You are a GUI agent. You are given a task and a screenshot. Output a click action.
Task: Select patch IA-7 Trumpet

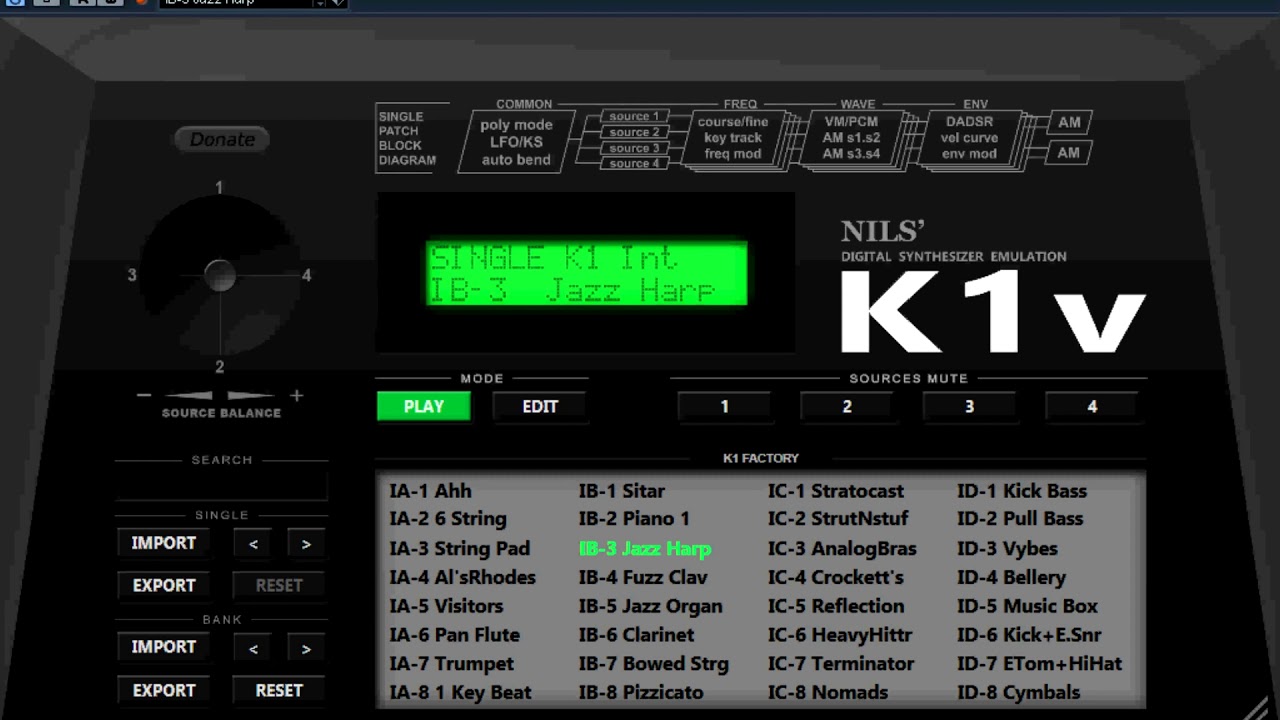451,664
